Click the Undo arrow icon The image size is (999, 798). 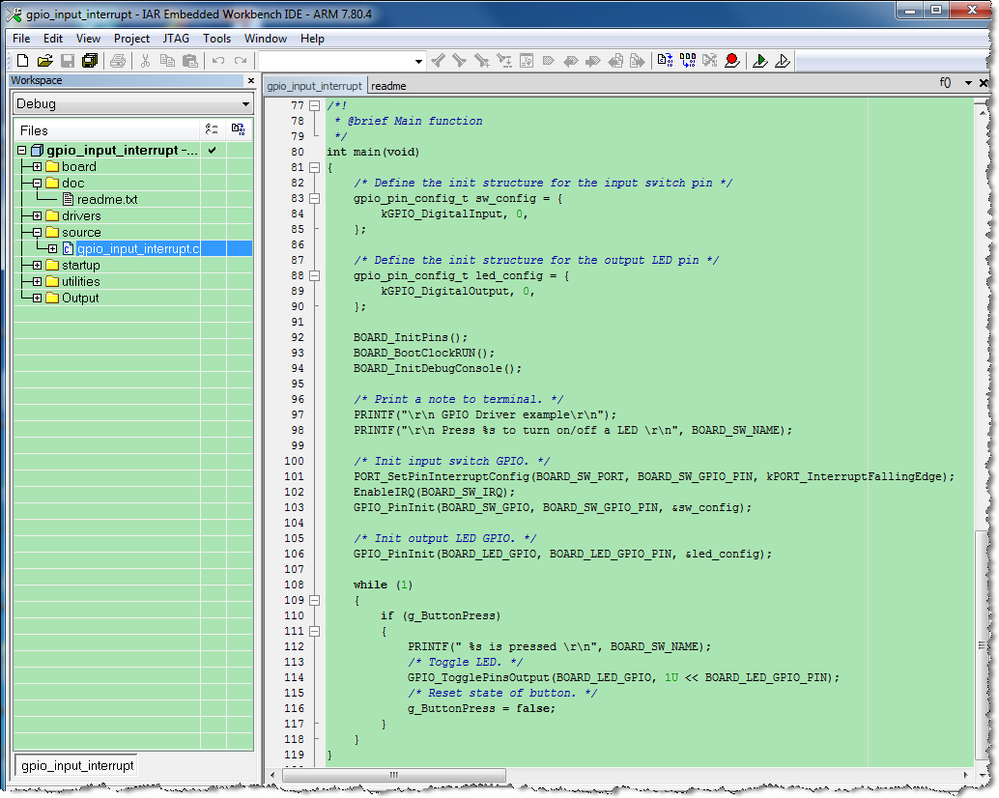(218, 61)
